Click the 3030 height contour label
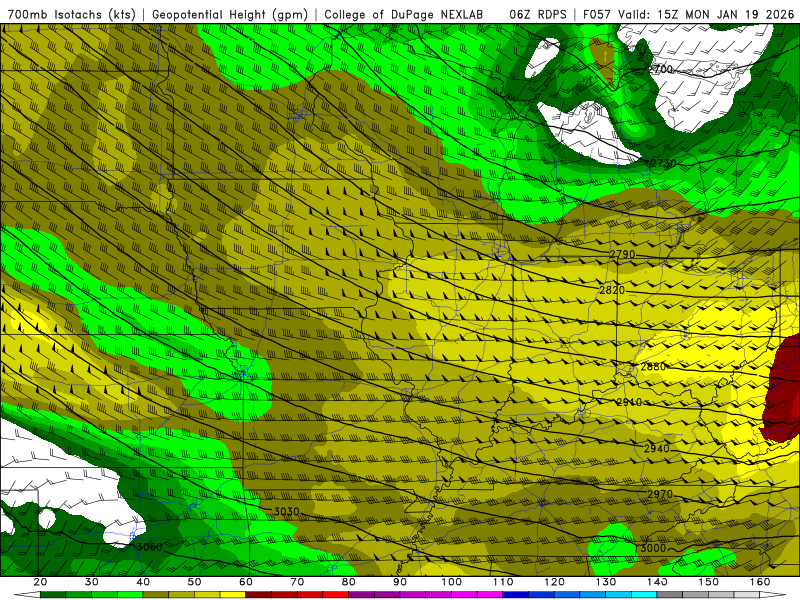The width and height of the screenshot is (800, 600). coord(286,511)
